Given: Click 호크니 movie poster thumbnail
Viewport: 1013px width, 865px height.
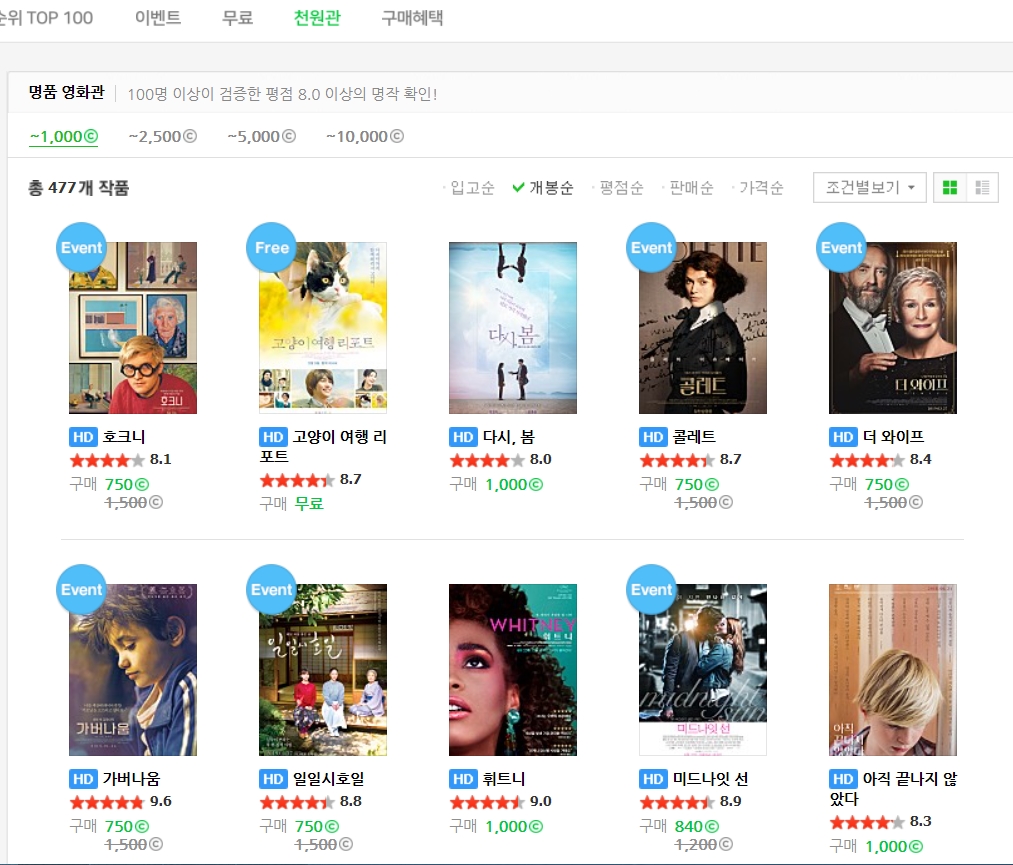Looking at the screenshot, I should 133,328.
